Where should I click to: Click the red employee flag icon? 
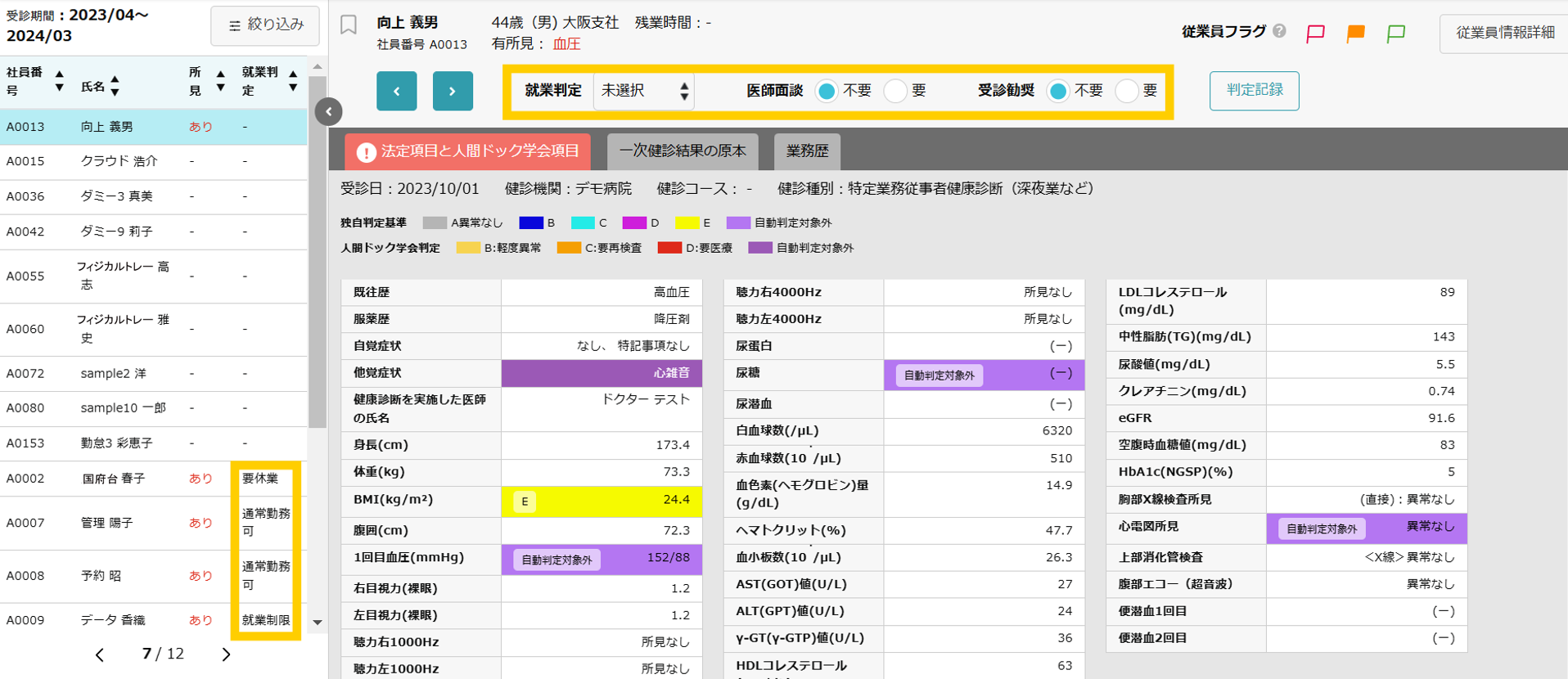(x=1315, y=33)
